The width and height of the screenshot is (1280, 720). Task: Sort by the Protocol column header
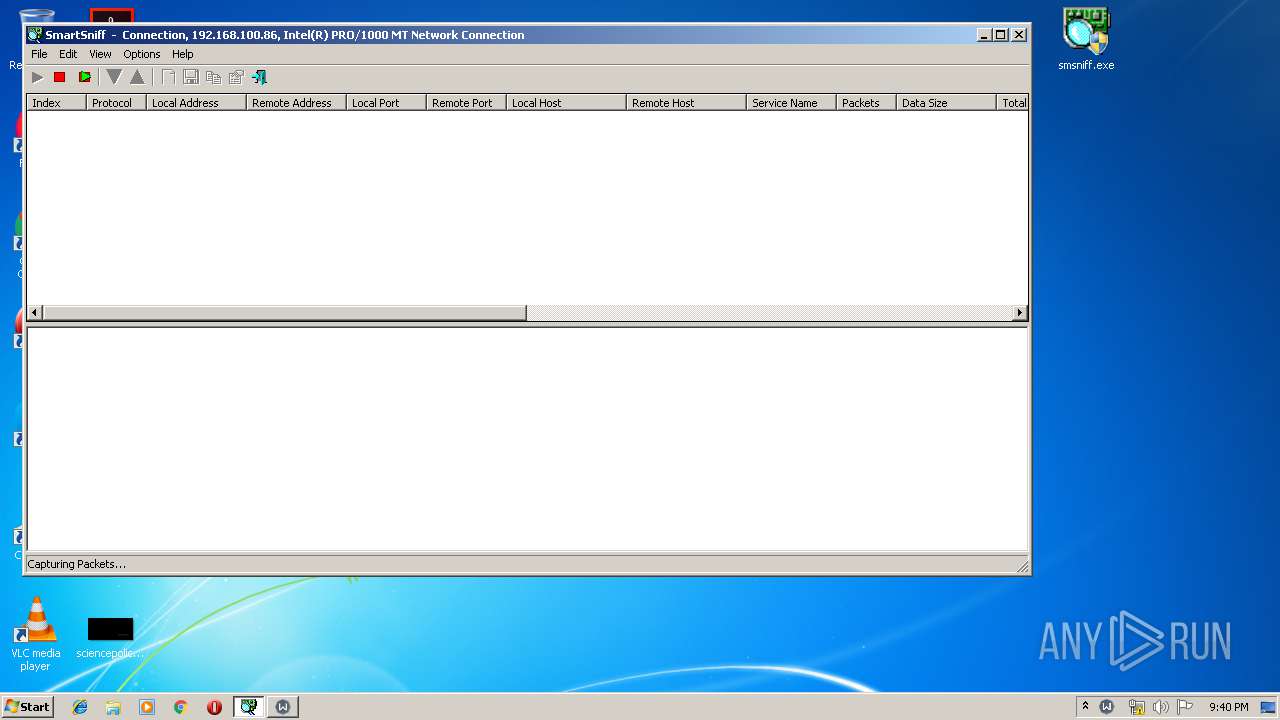(x=116, y=103)
